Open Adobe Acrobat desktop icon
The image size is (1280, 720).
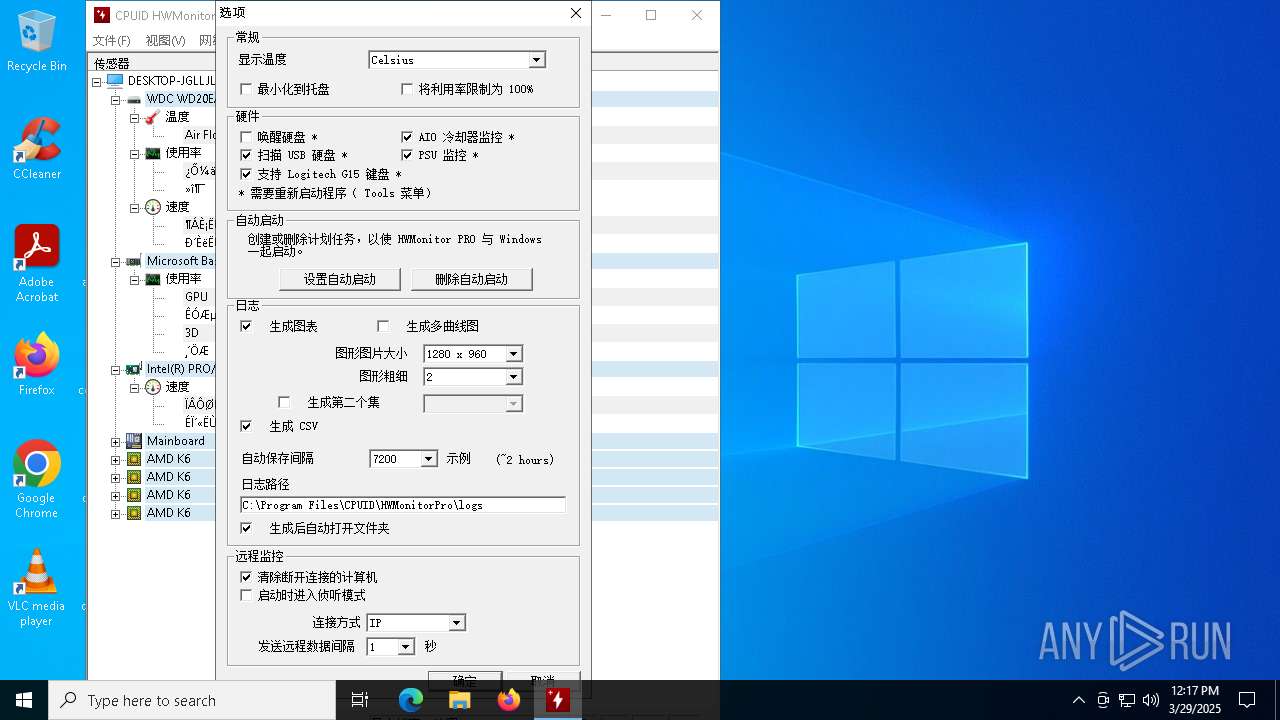37,264
